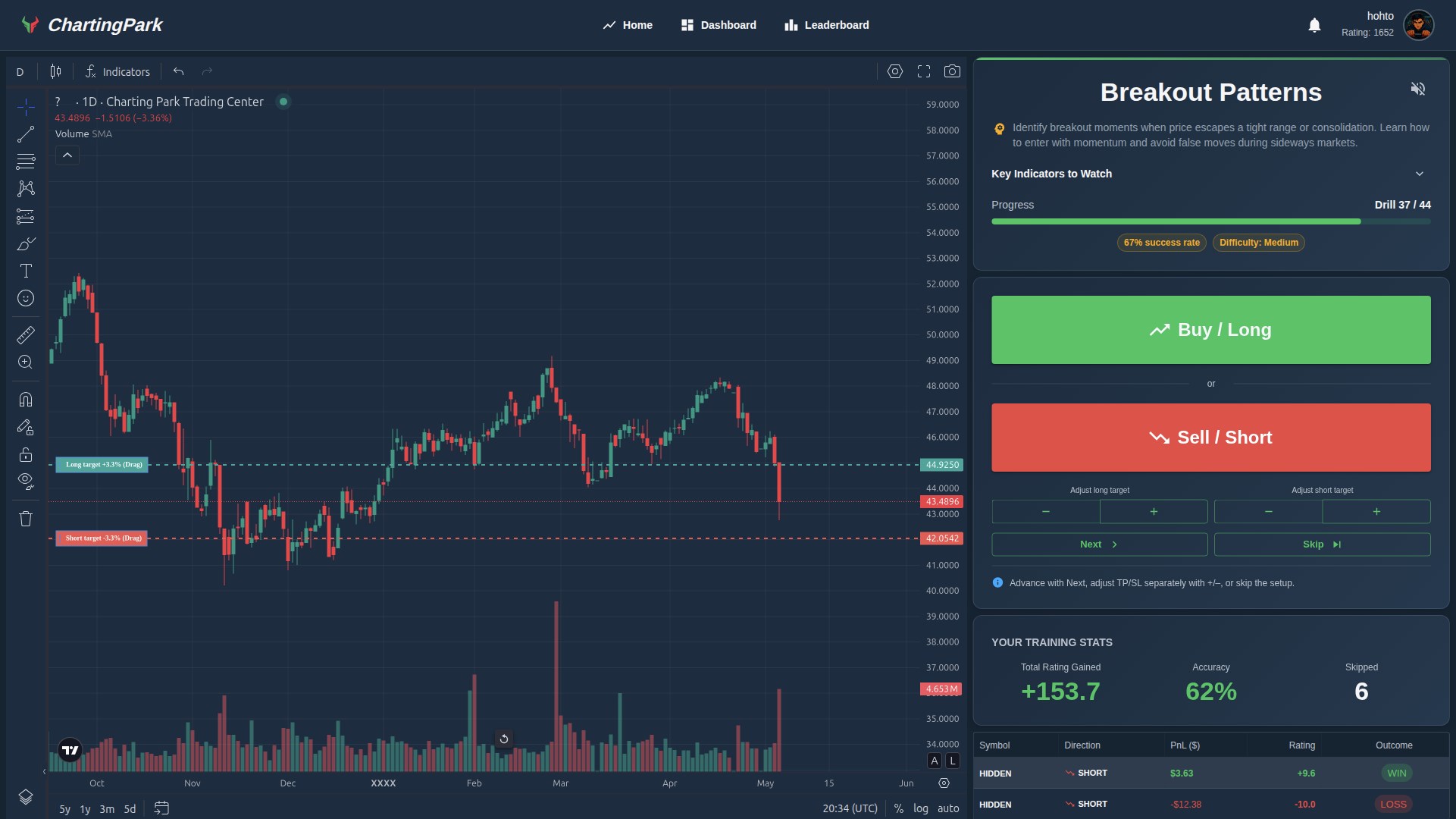Open the D timeframe interval dropdown
This screenshot has width=1456, height=819.
[x=20, y=72]
